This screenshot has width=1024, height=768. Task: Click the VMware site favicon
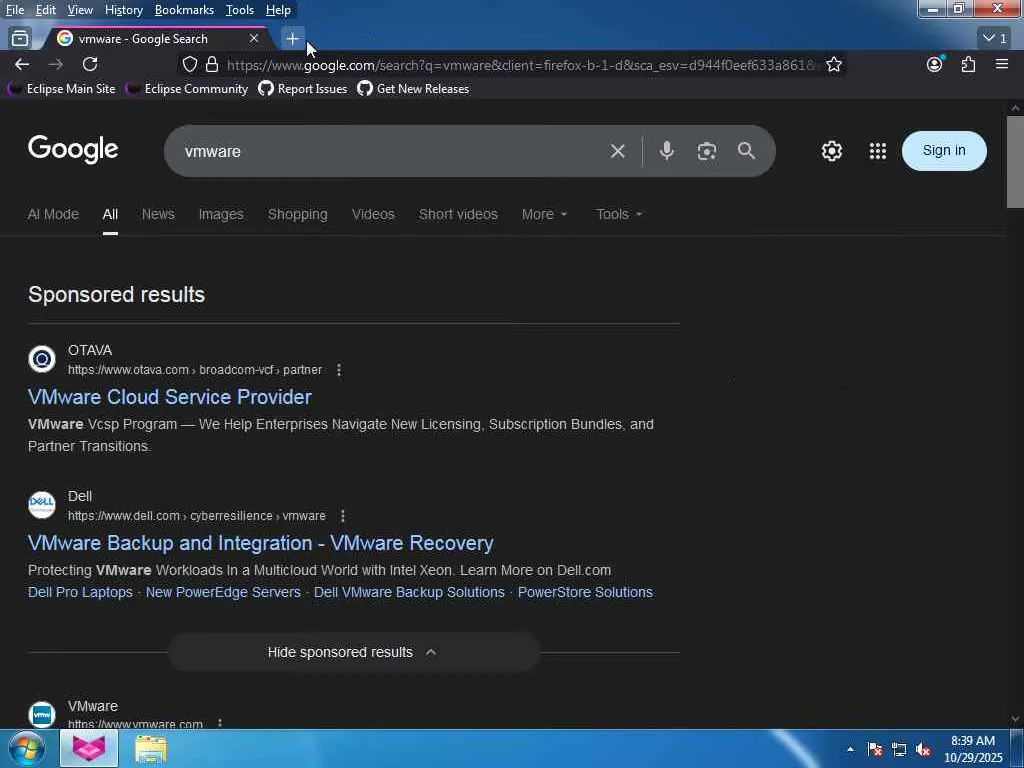pyautogui.click(x=42, y=714)
